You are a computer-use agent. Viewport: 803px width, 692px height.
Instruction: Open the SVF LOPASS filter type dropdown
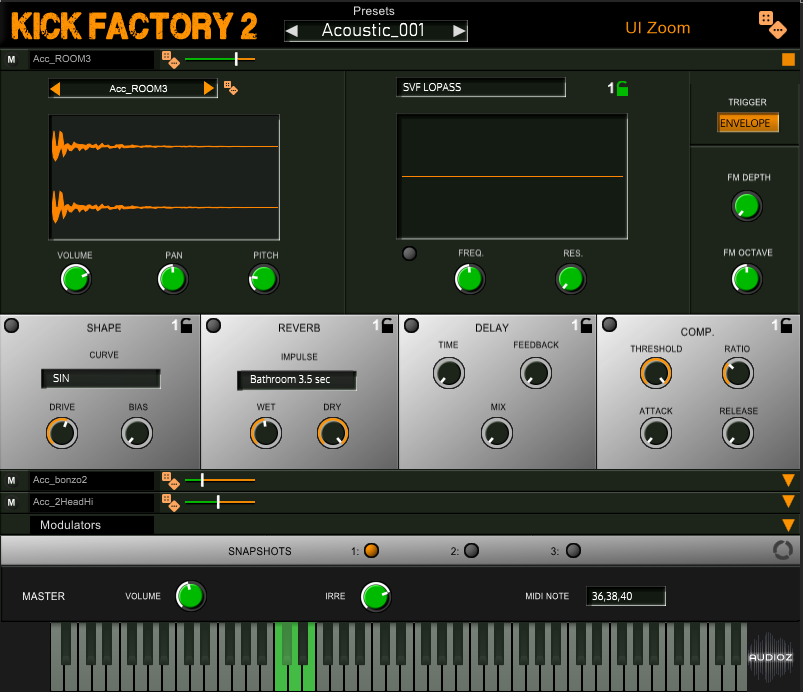tap(481, 88)
